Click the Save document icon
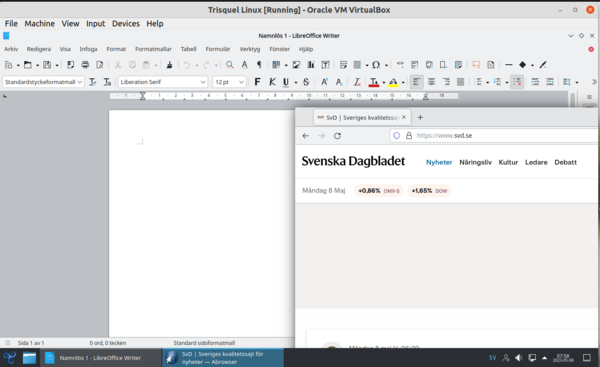 47,65
